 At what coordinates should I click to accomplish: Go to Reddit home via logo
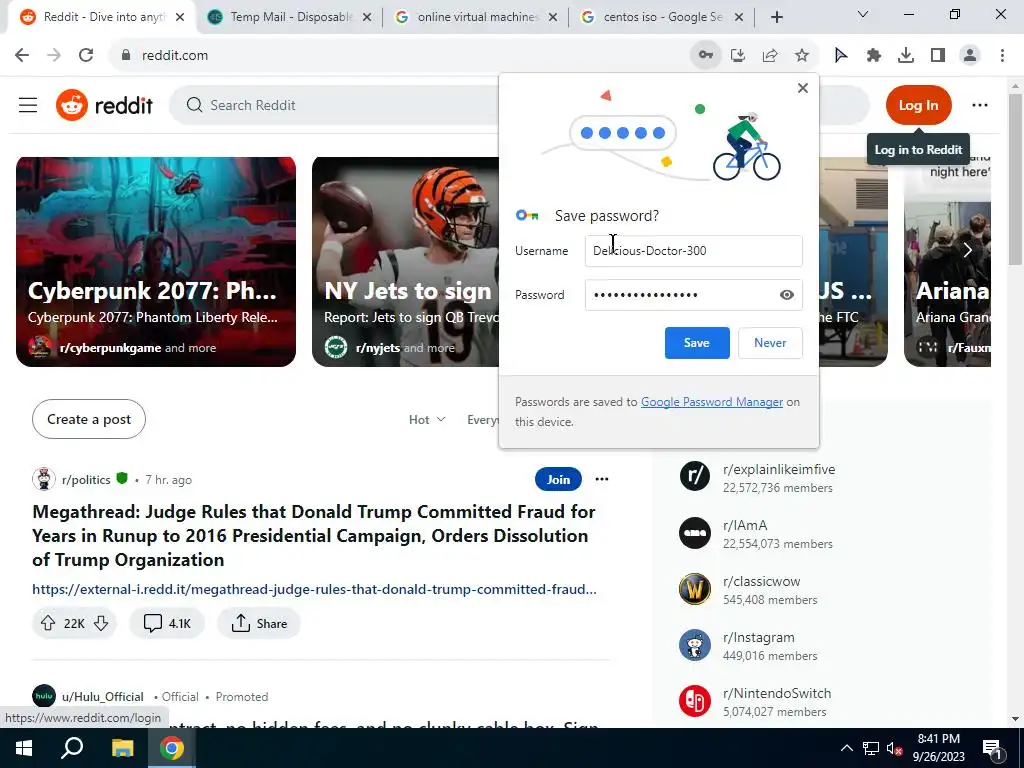104,105
